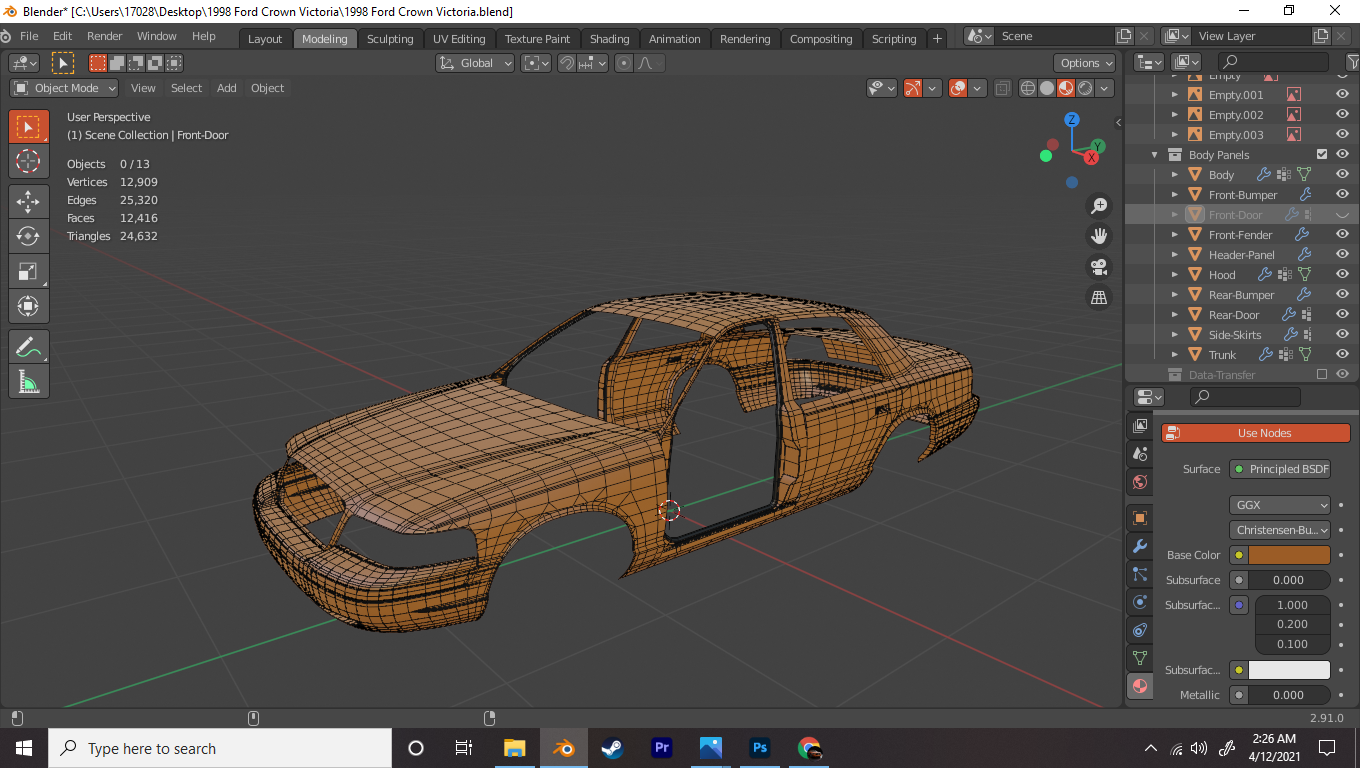Viewport: 1360px width, 768px height.
Task: Click the Use Nodes button
Action: [x=1256, y=433]
